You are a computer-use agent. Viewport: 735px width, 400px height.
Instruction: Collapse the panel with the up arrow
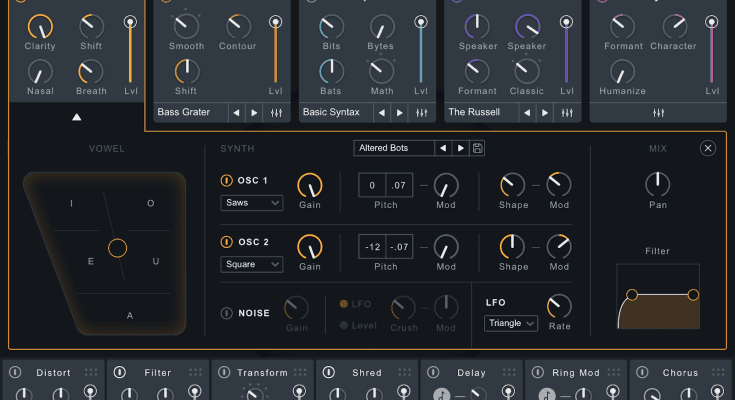77,117
